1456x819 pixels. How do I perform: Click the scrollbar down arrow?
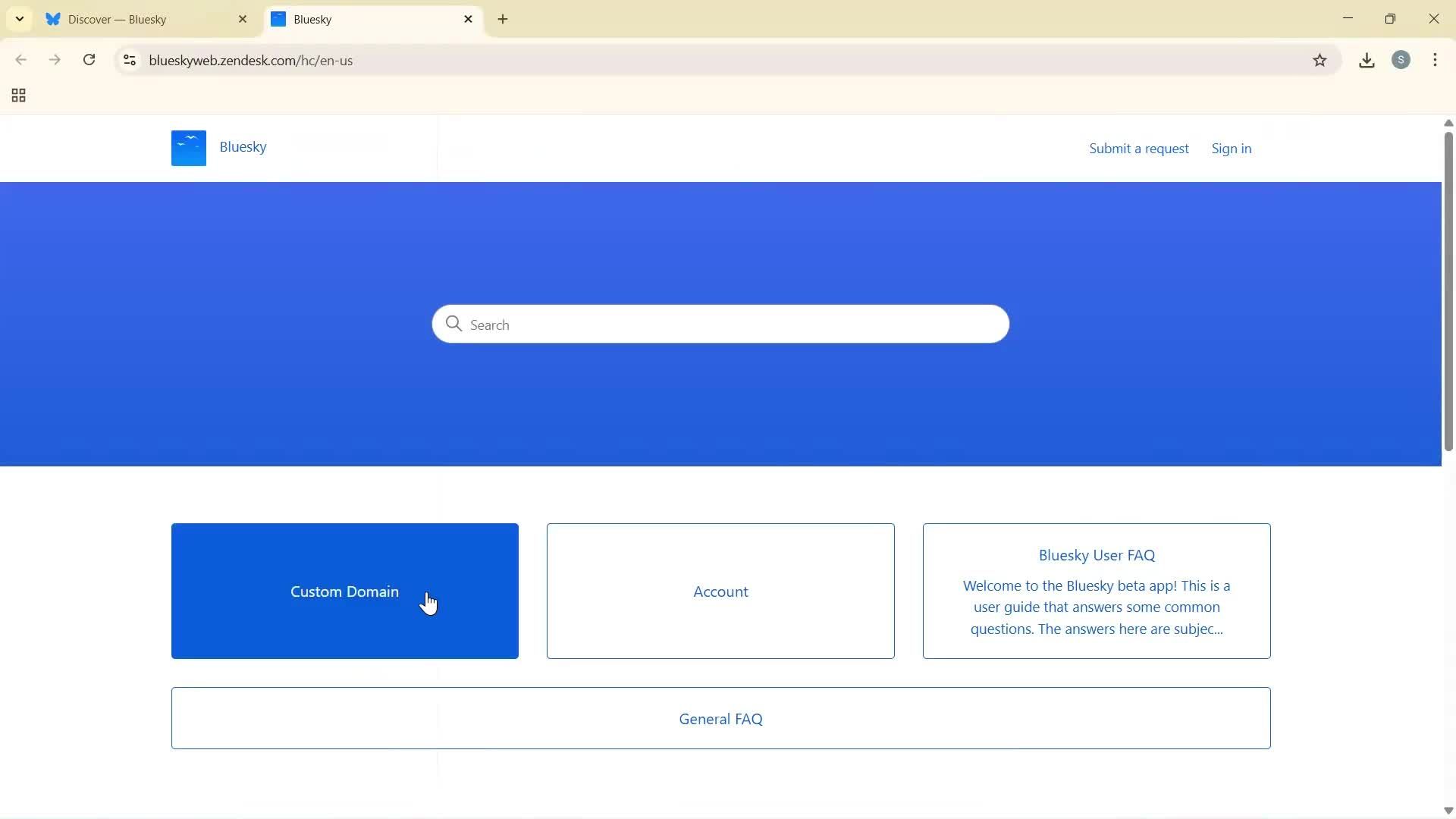click(1448, 811)
